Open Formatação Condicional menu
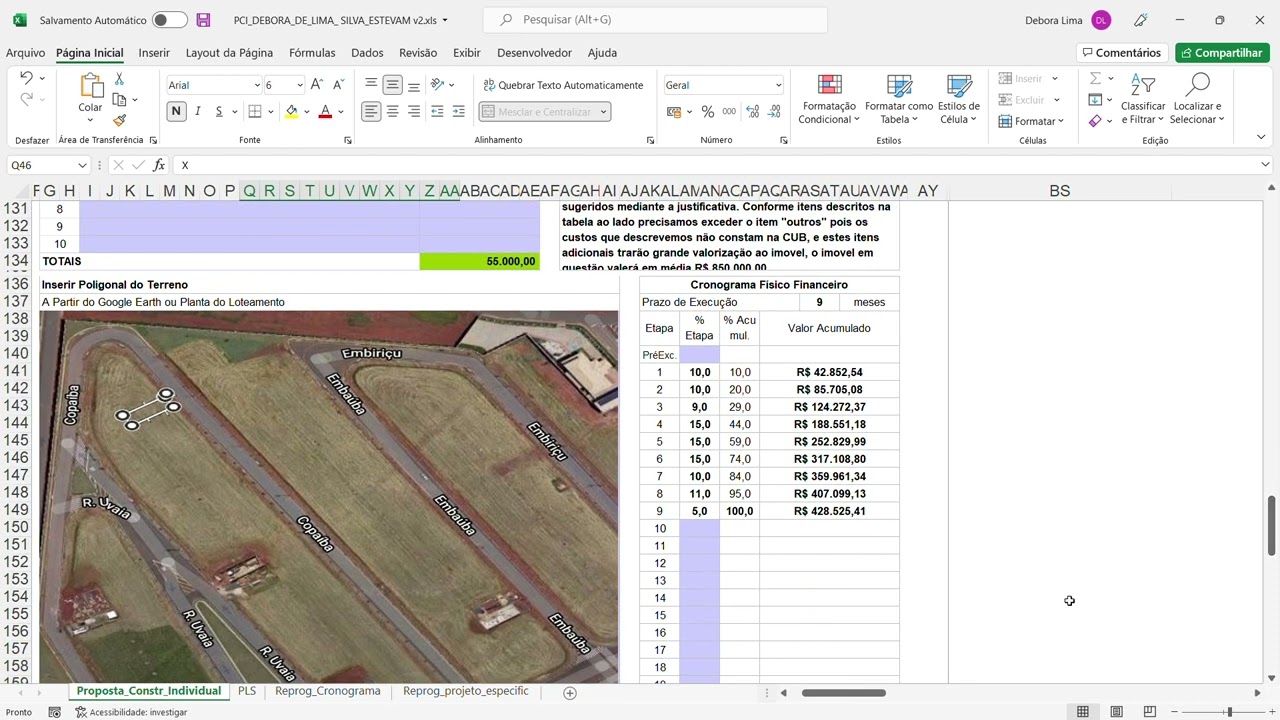 pyautogui.click(x=829, y=100)
